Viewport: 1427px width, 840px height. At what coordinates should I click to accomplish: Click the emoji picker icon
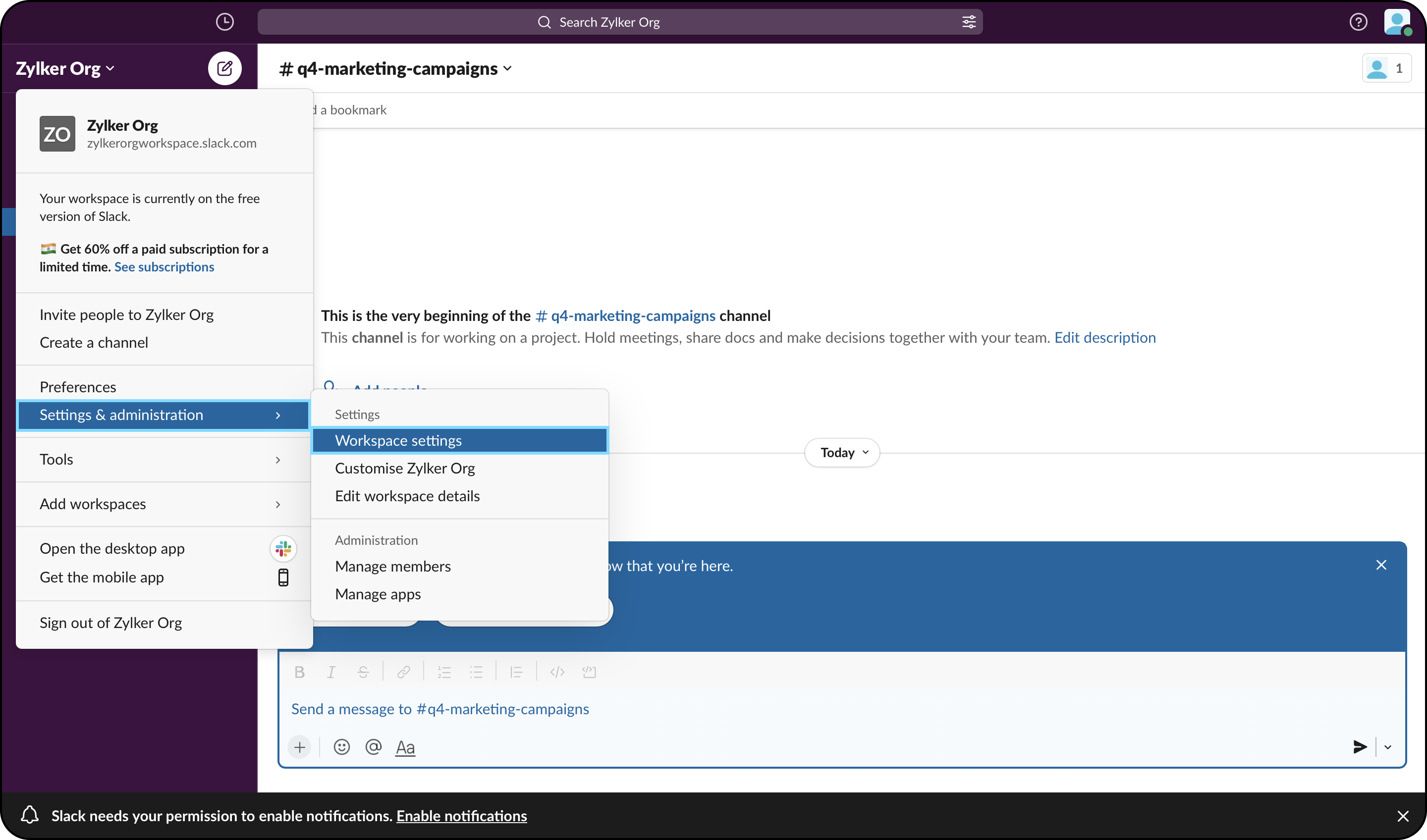(341, 747)
